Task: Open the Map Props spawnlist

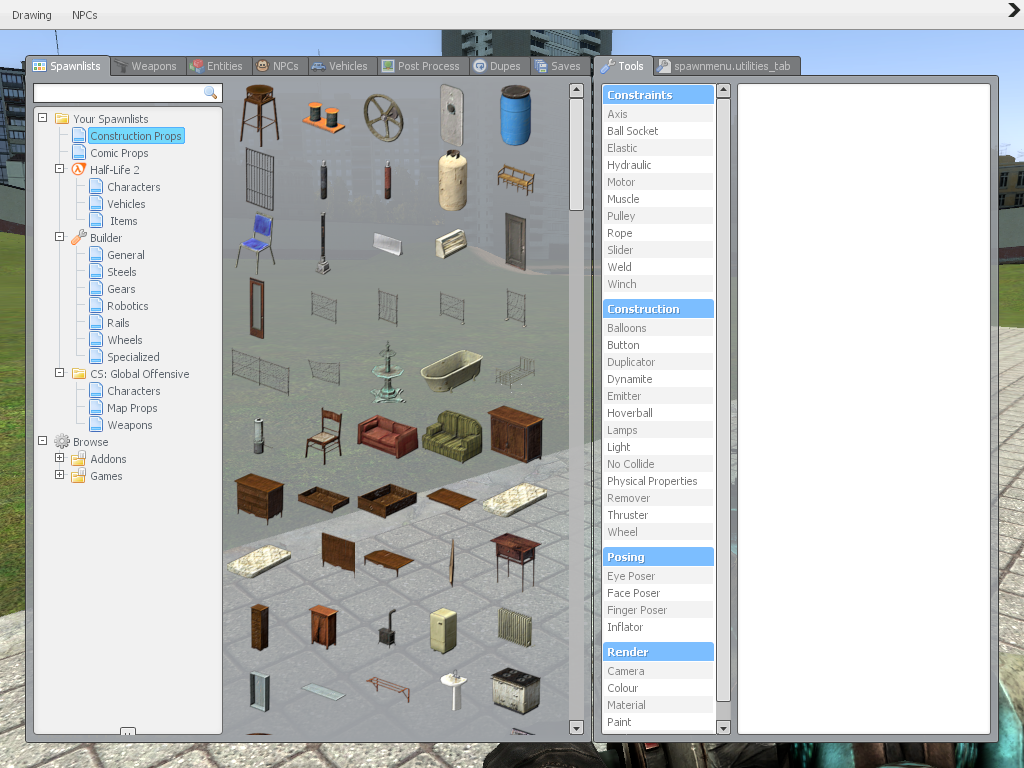Action: pos(132,408)
